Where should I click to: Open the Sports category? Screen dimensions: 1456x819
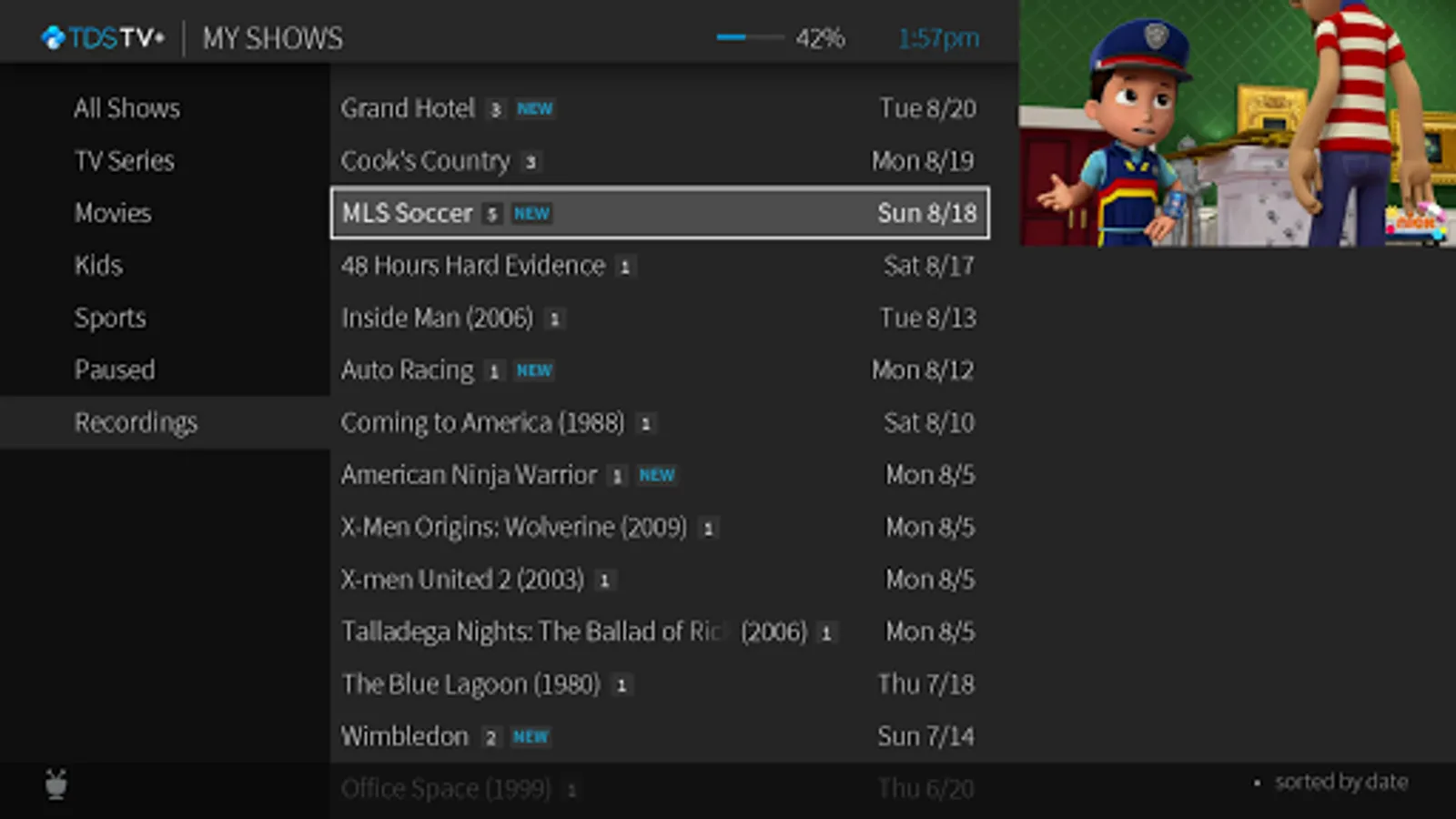tap(110, 318)
